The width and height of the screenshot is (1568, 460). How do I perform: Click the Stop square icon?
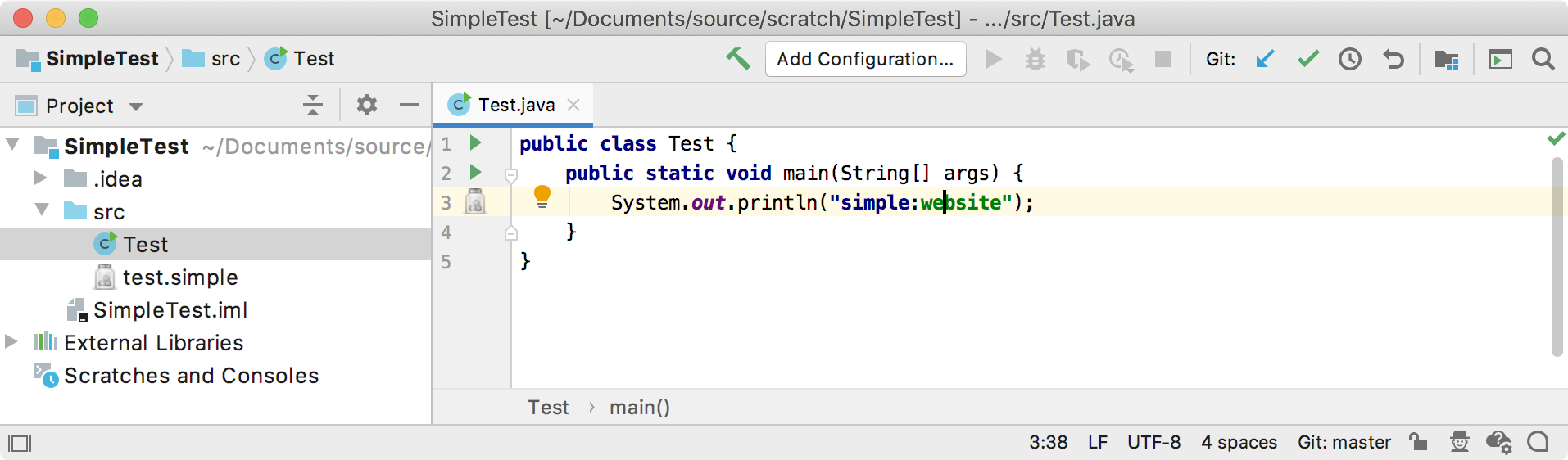point(1163,59)
